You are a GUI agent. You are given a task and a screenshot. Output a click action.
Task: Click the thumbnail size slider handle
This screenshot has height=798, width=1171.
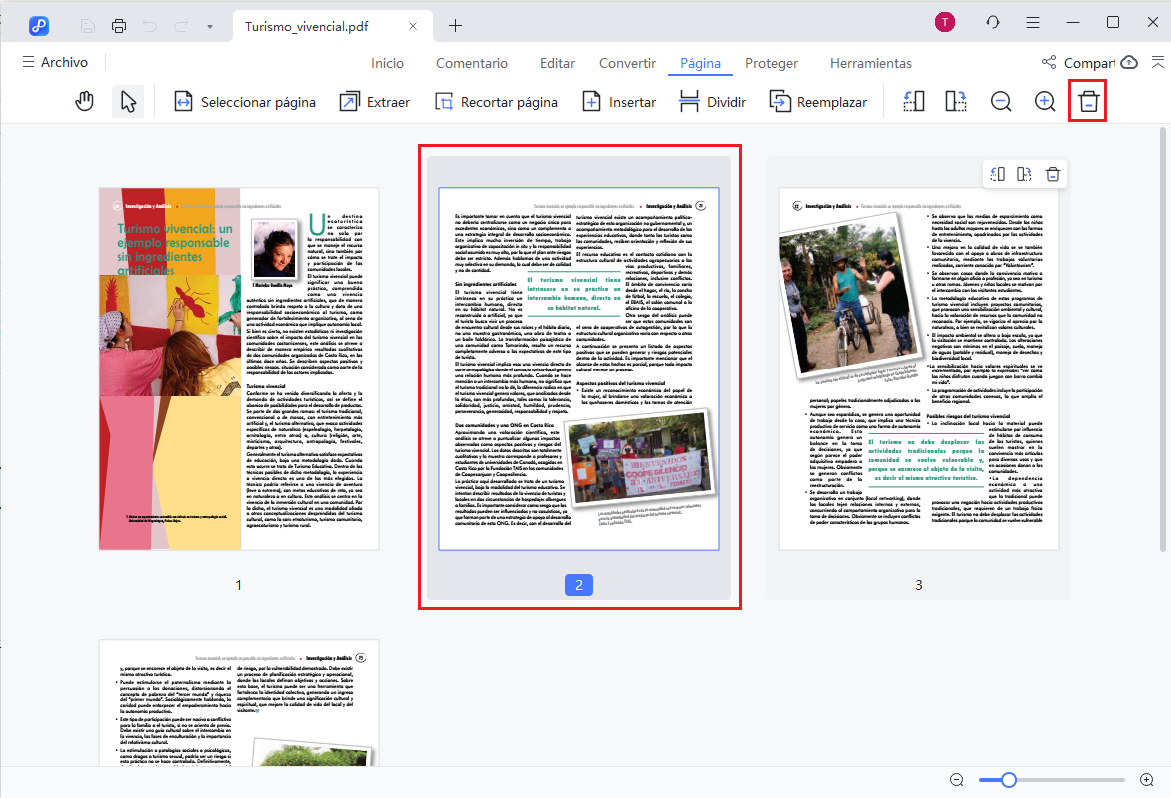(x=1009, y=780)
